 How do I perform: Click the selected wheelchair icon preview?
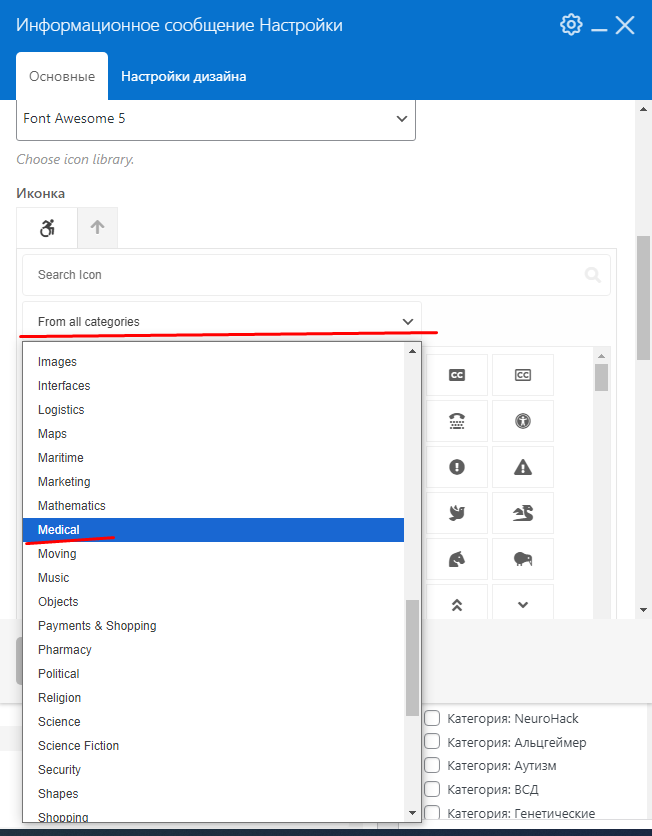coord(47,228)
